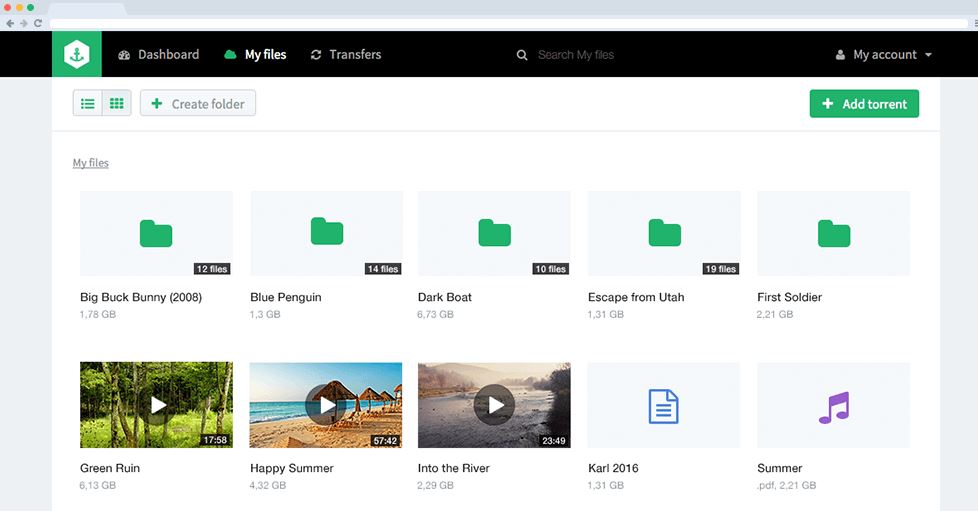Viewport: 978px width, 511px height.
Task: Switch to list view
Action: pyautogui.click(x=88, y=104)
